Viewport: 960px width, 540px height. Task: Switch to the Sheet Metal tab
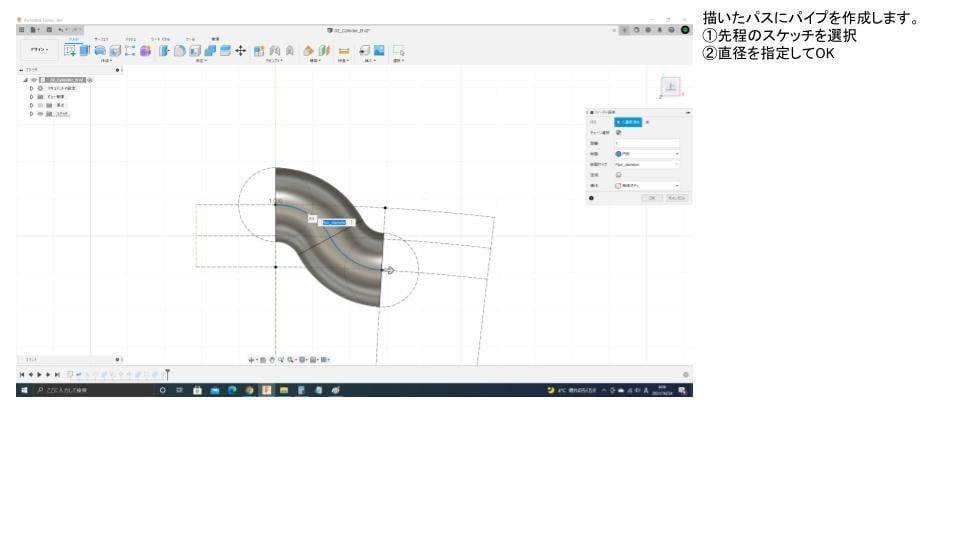tap(160, 39)
